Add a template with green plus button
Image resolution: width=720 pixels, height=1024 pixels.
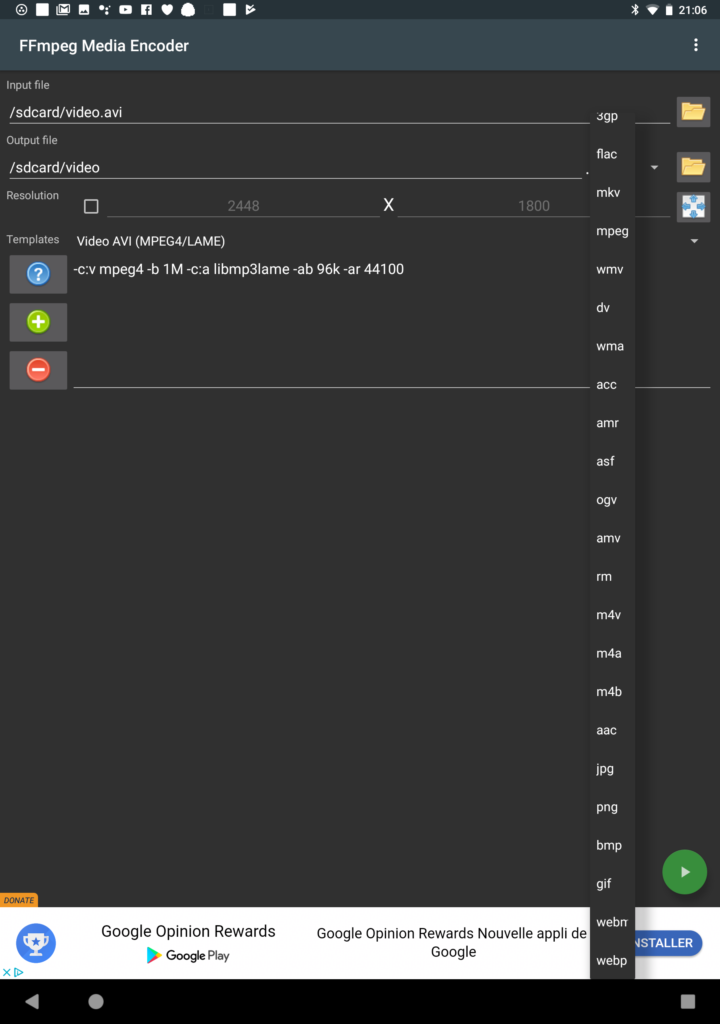tap(38, 322)
